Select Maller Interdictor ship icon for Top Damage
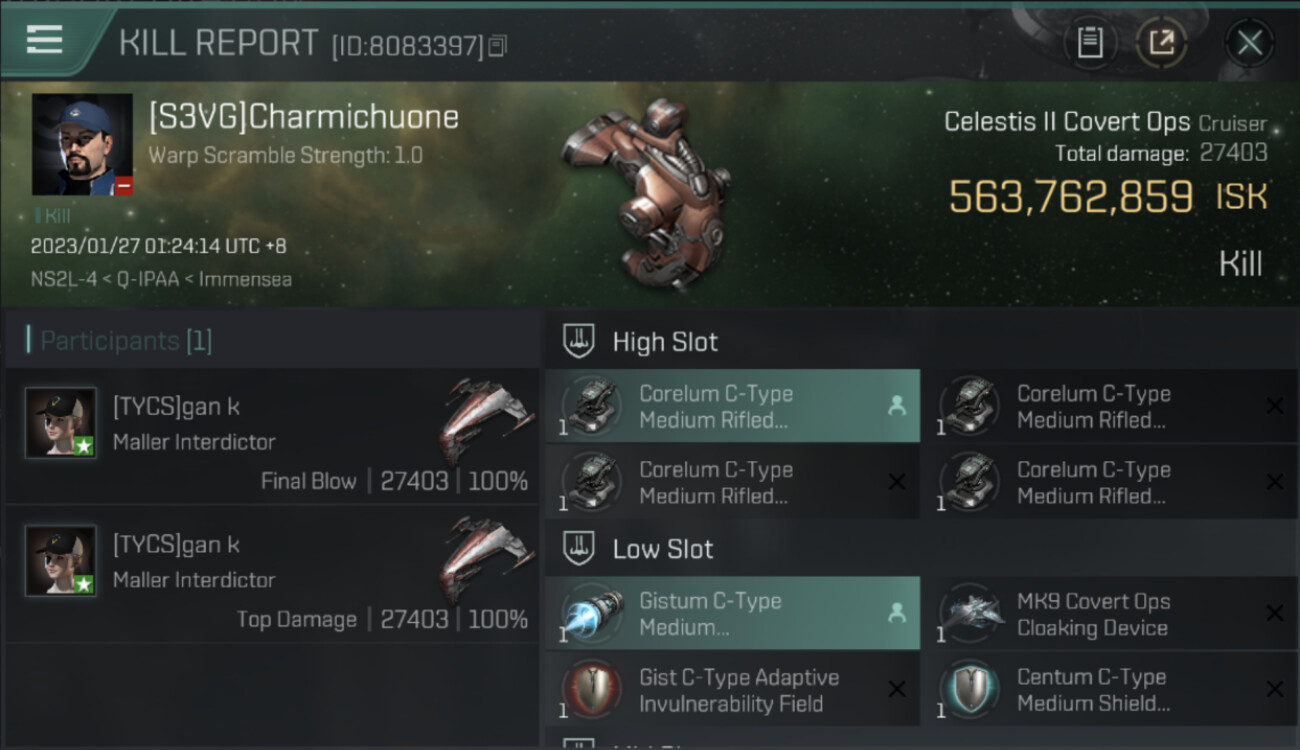 tap(487, 558)
